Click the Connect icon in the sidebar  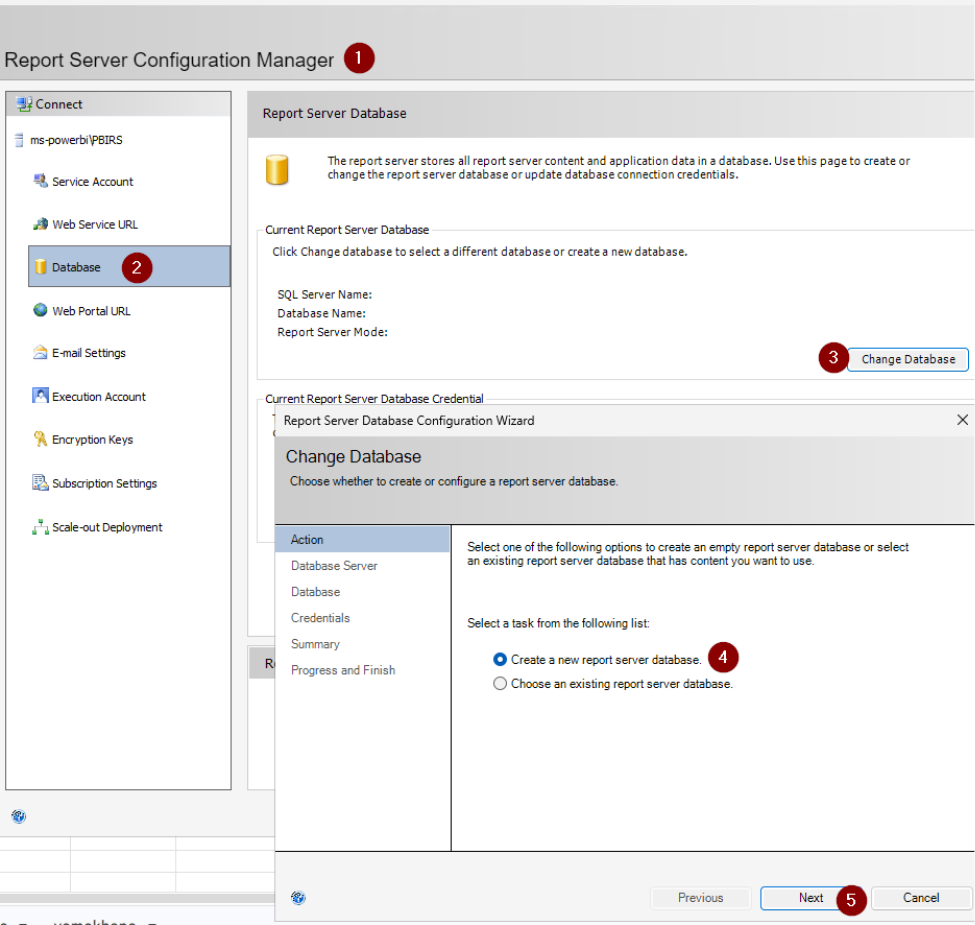(x=24, y=104)
